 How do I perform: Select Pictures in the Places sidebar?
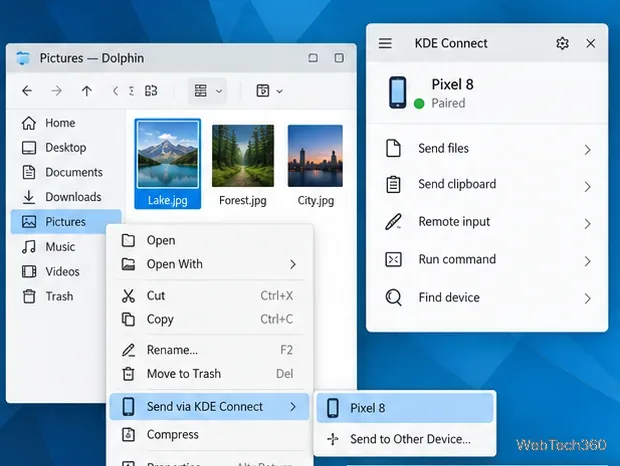pyautogui.click(x=66, y=222)
